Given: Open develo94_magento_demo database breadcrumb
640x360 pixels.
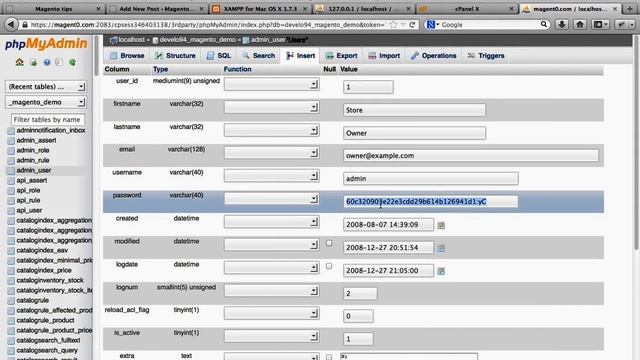Looking at the screenshot, I should pos(198,40).
